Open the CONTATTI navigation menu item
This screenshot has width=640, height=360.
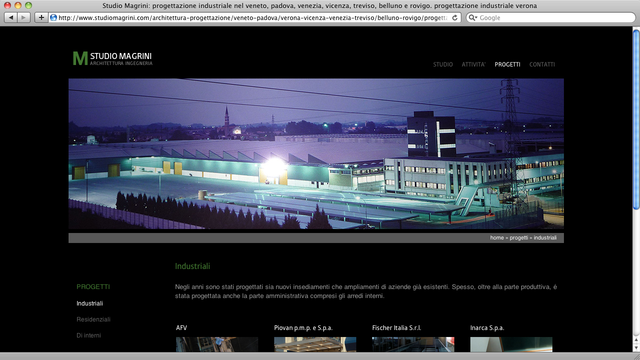(x=542, y=64)
